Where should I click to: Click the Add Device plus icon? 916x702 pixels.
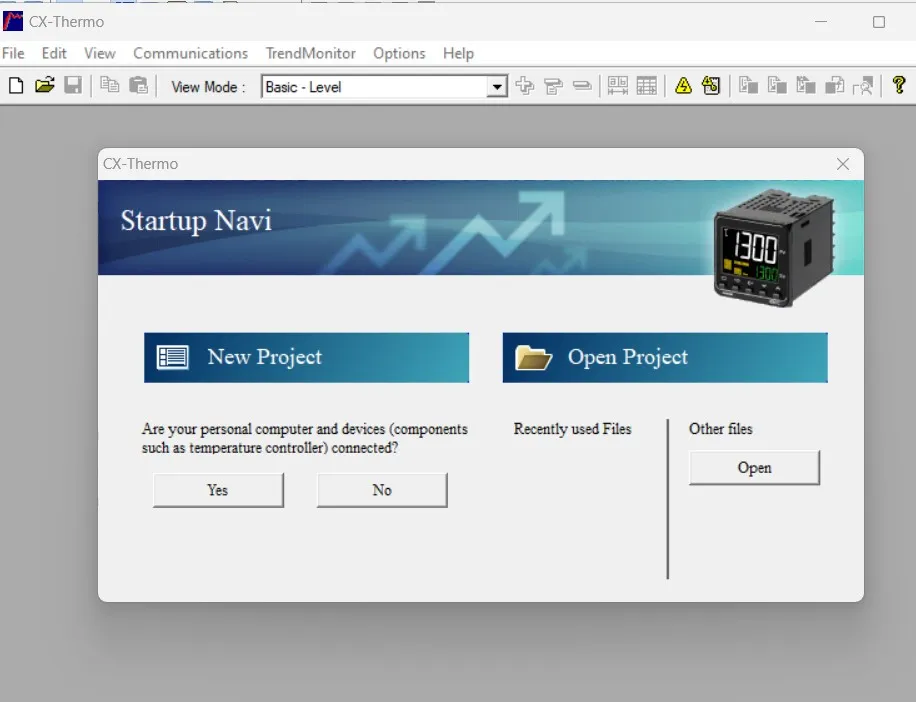tap(525, 86)
